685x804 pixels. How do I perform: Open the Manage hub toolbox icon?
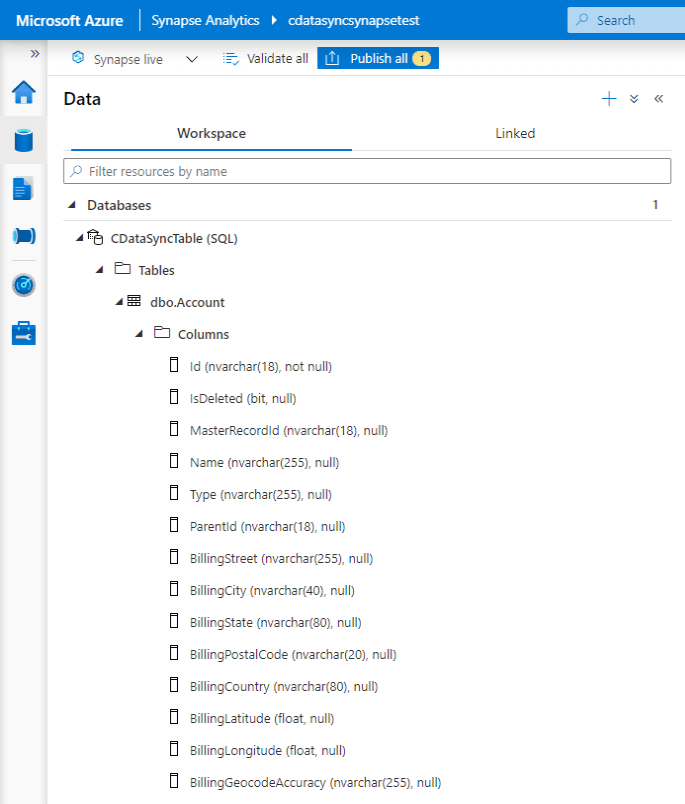click(23, 333)
